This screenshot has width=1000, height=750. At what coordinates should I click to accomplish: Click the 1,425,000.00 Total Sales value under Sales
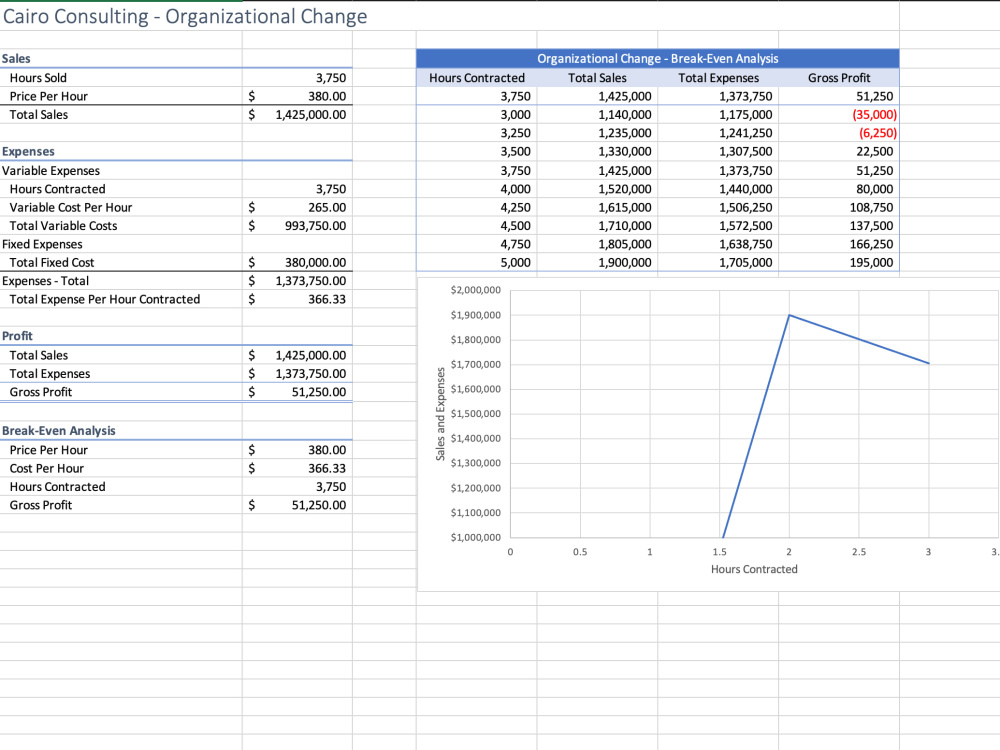pyautogui.click(x=311, y=115)
